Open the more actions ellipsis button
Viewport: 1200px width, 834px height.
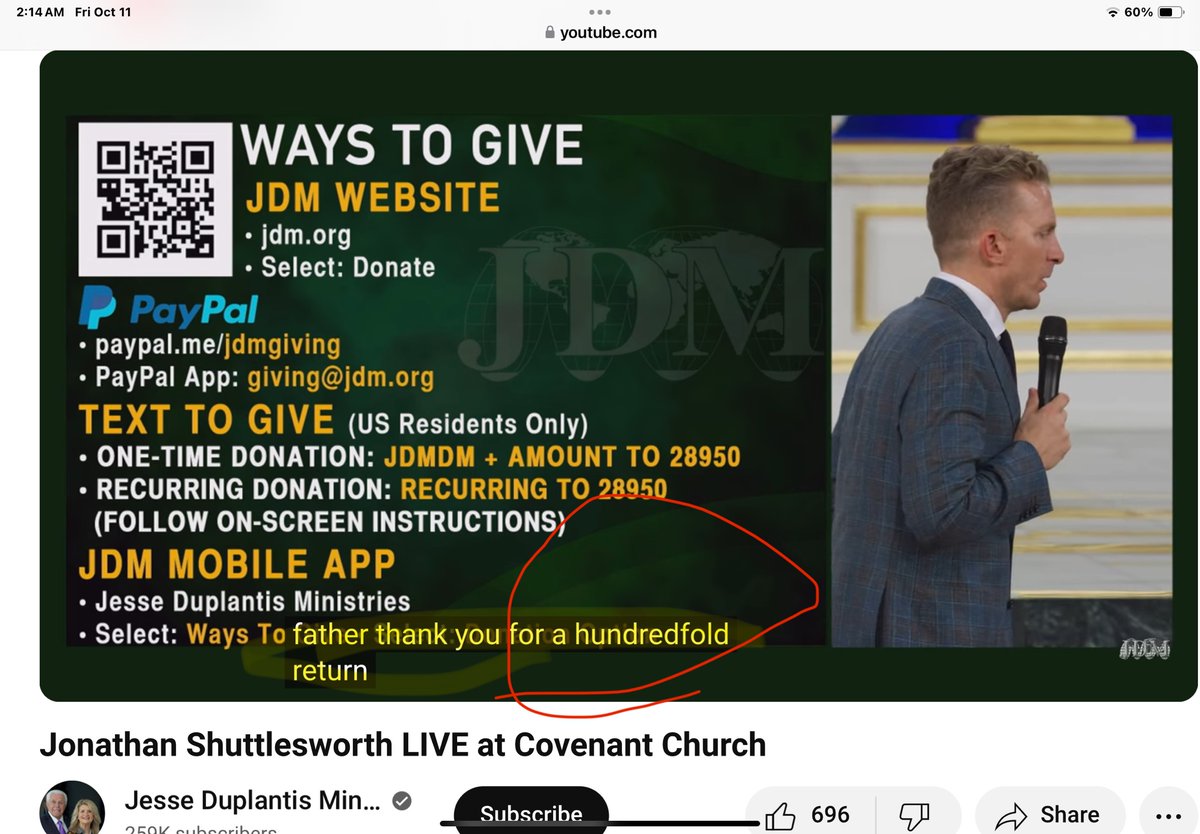click(x=1168, y=815)
